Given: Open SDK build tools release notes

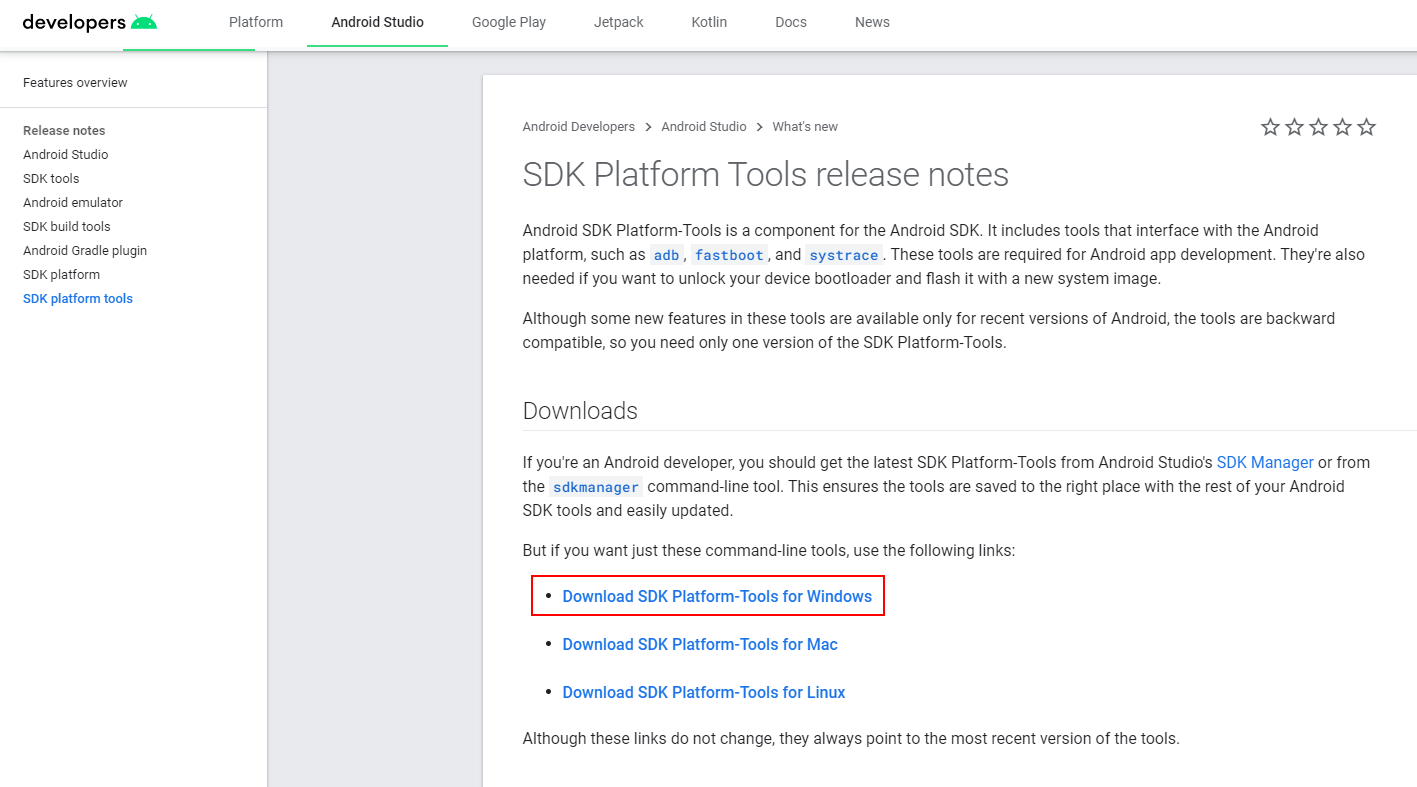Looking at the screenshot, I should [67, 227].
